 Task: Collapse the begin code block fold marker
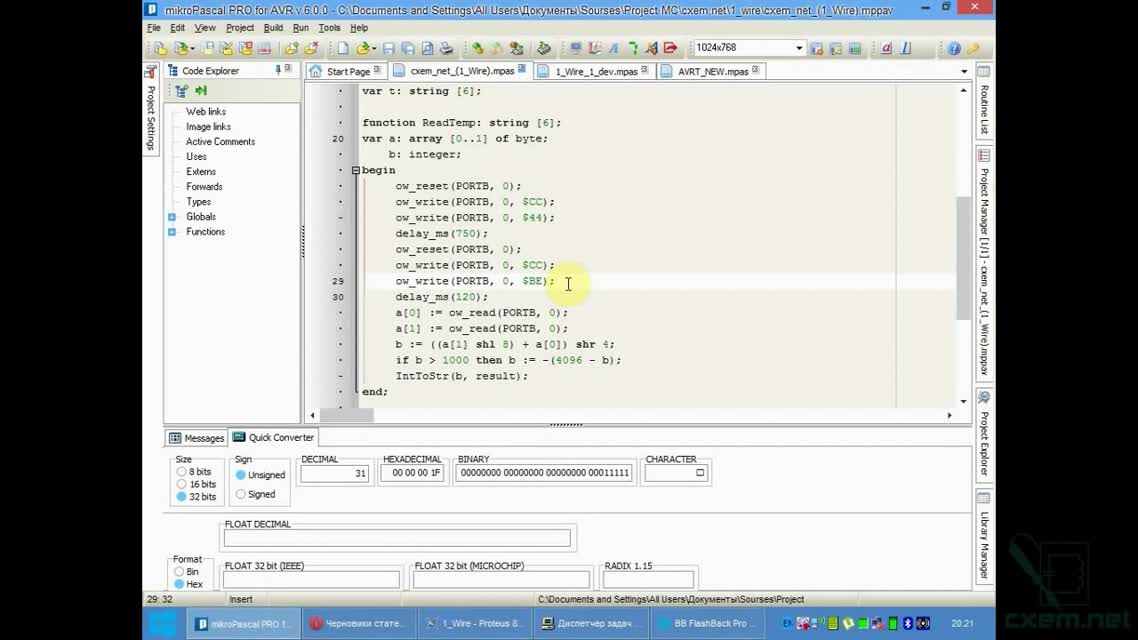tap(356, 171)
